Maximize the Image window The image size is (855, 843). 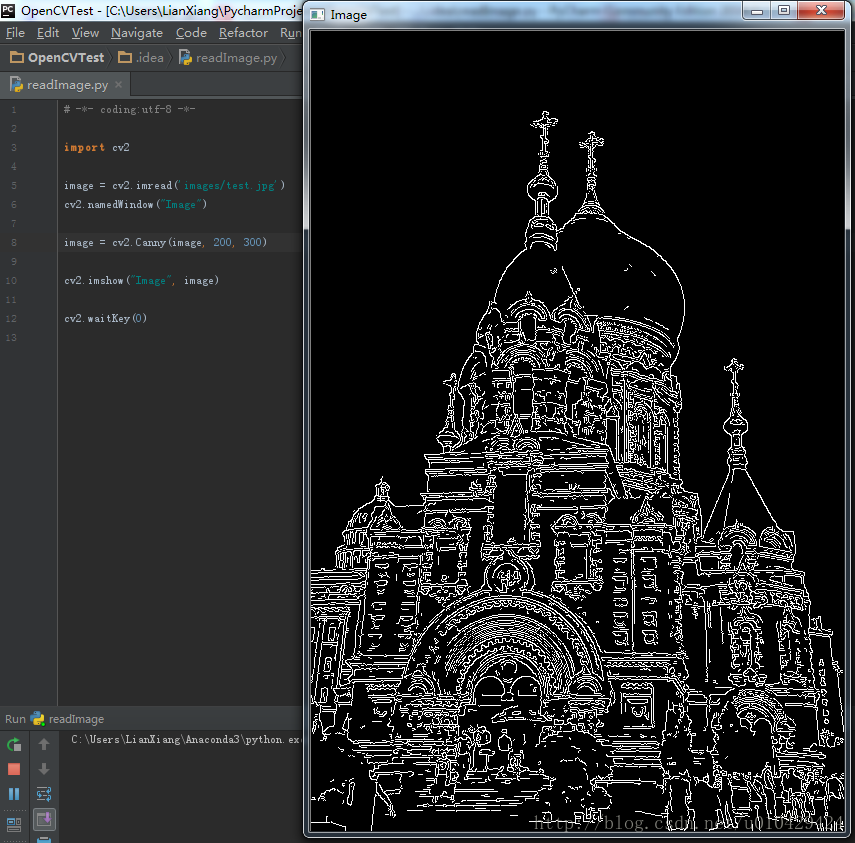784,10
